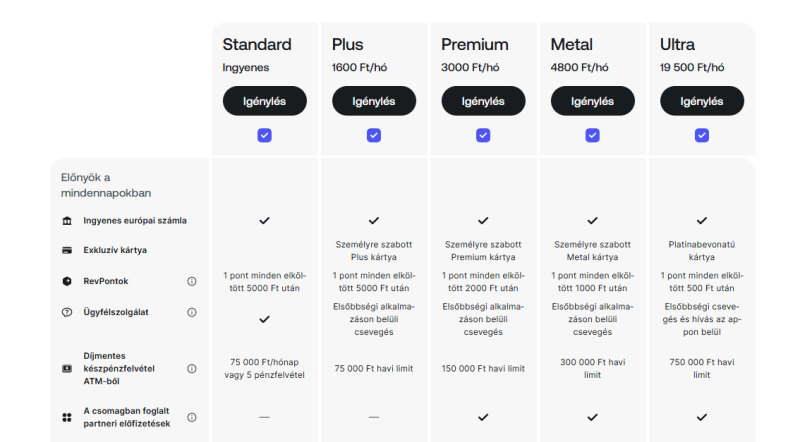Uncheck the Standard plan checkbox

264,135
